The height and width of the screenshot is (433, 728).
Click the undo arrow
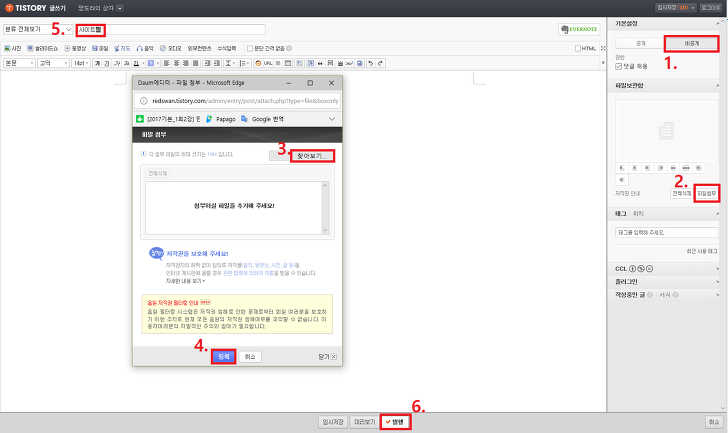click(x=370, y=63)
